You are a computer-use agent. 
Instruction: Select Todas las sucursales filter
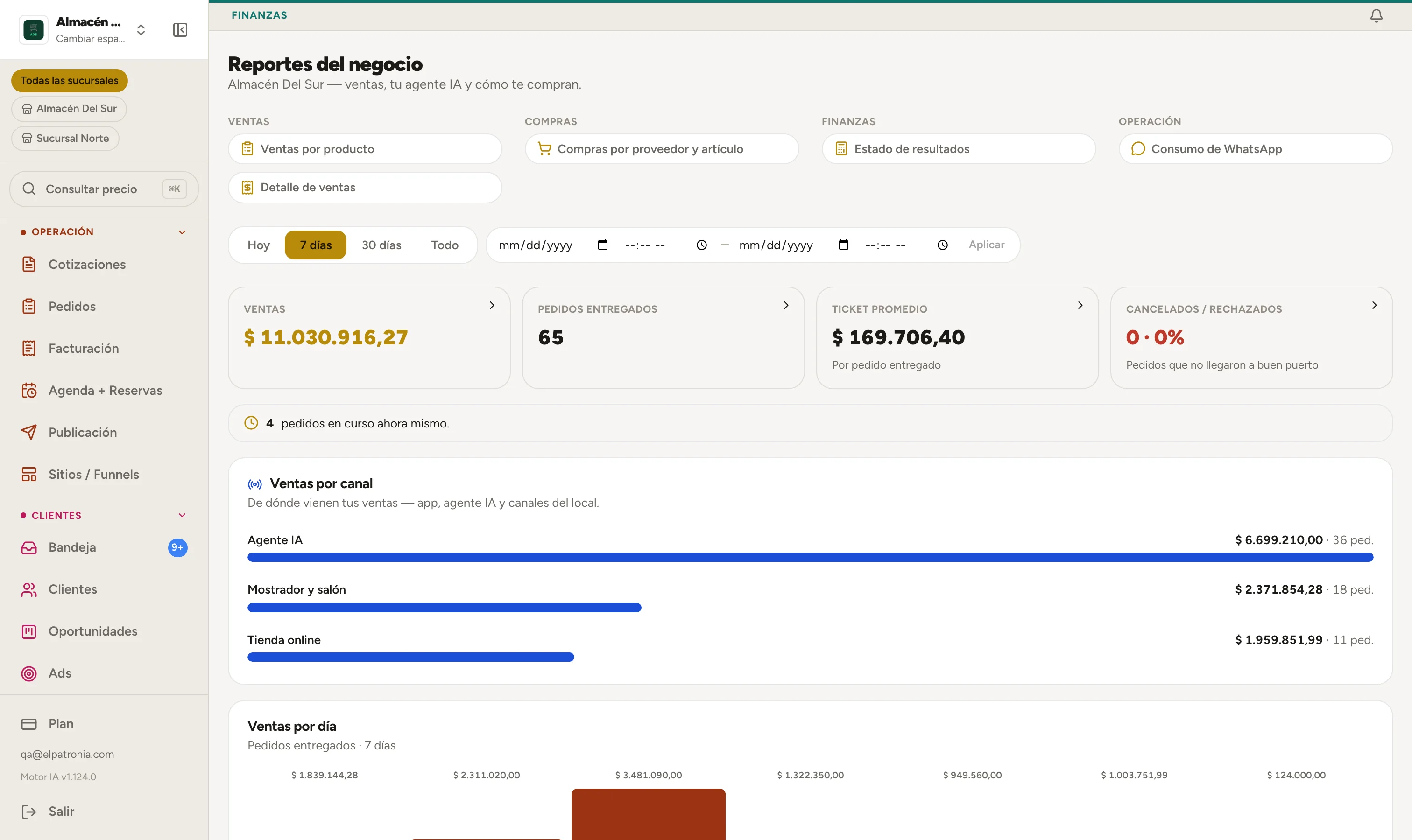[x=70, y=80]
